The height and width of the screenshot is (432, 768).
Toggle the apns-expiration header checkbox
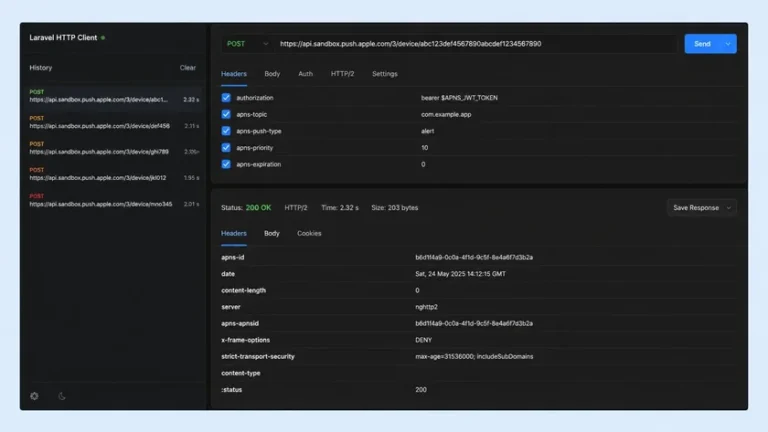[226, 164]
